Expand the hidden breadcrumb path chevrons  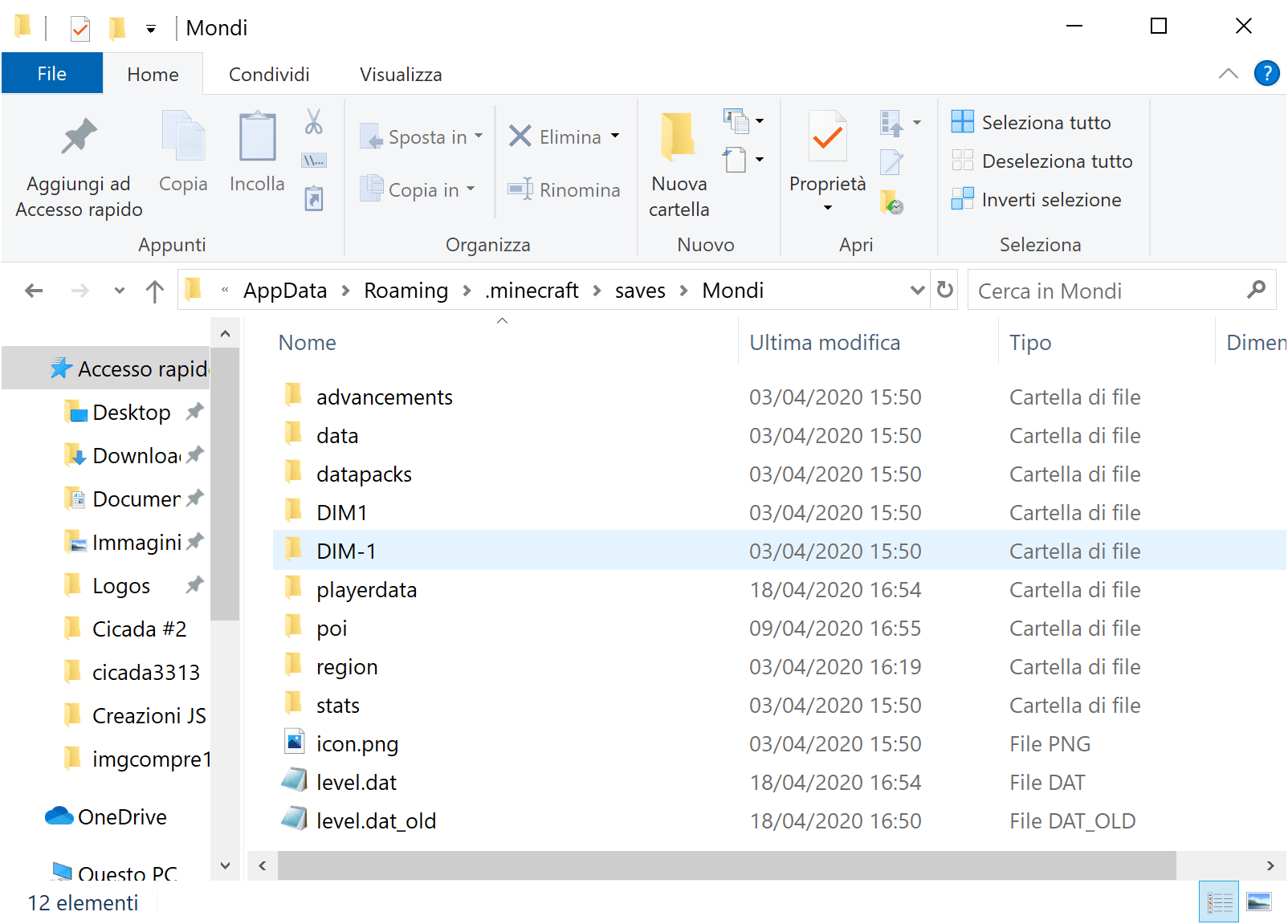(225, 290)
